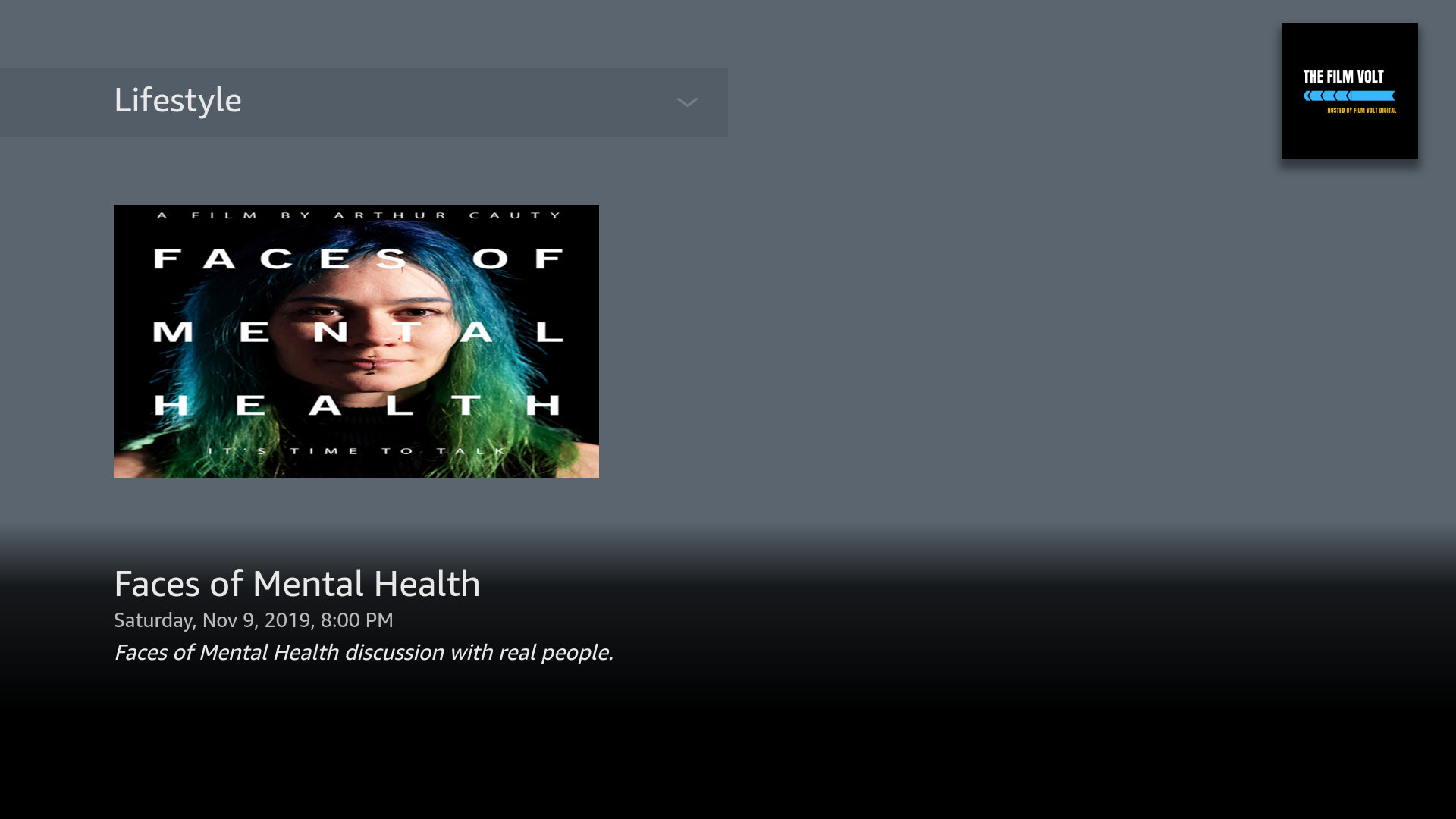Open the 'Faces of Mental Health' title text

[297, 584]
